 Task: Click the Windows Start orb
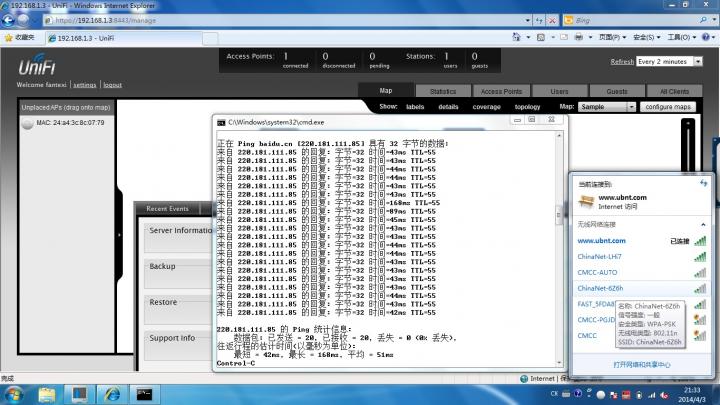pos(13,394)
